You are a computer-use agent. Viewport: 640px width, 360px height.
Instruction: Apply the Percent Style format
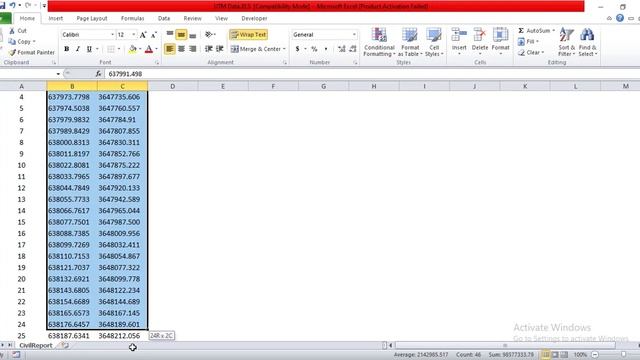point(314,49)
